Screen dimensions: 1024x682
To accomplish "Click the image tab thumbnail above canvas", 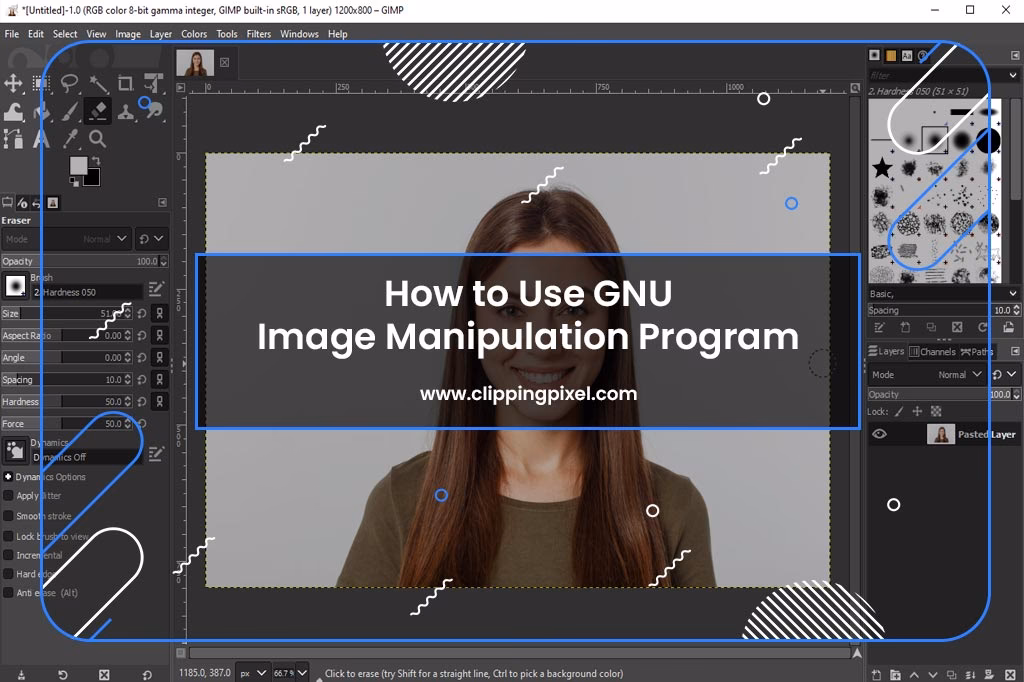I will pos(195,63).
